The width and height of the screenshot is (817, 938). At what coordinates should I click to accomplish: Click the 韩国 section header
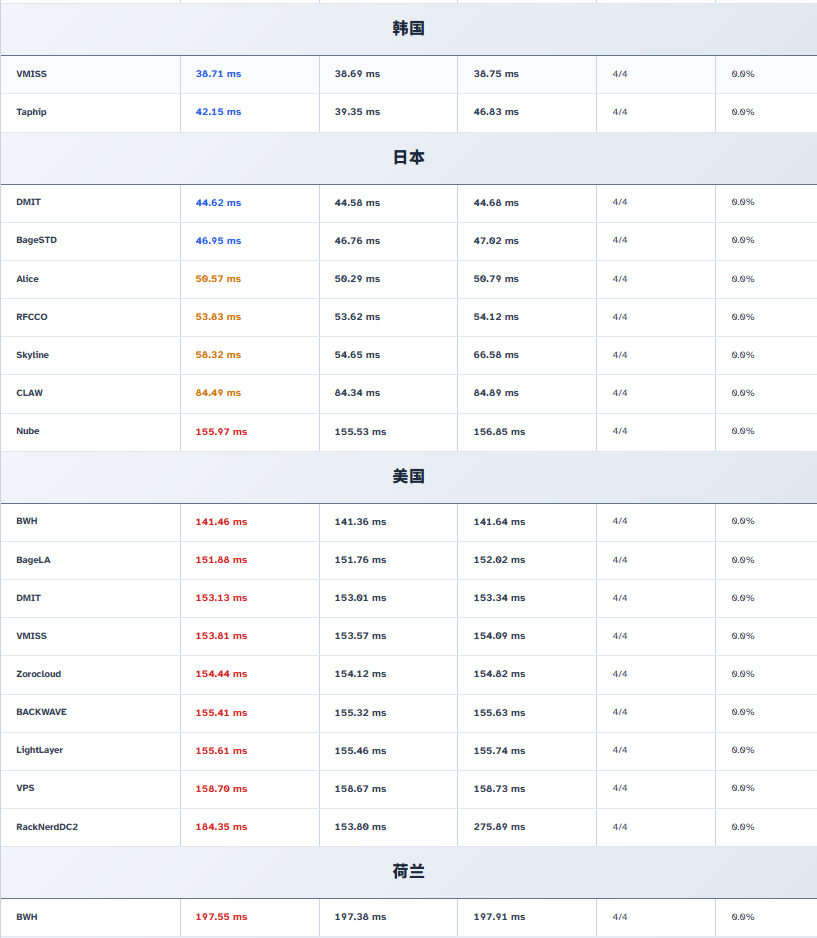[x=408, y=29]
